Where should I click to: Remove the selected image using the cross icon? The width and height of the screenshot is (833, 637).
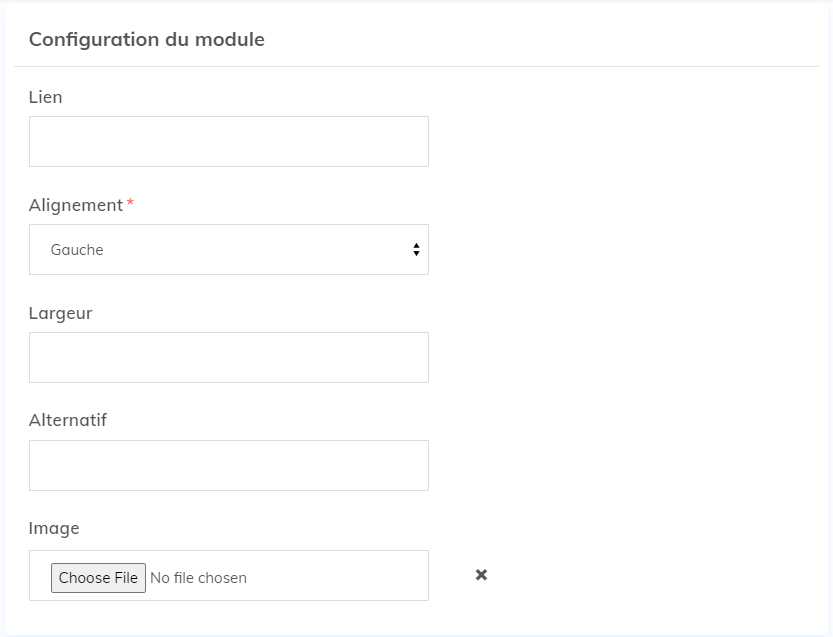481,574
